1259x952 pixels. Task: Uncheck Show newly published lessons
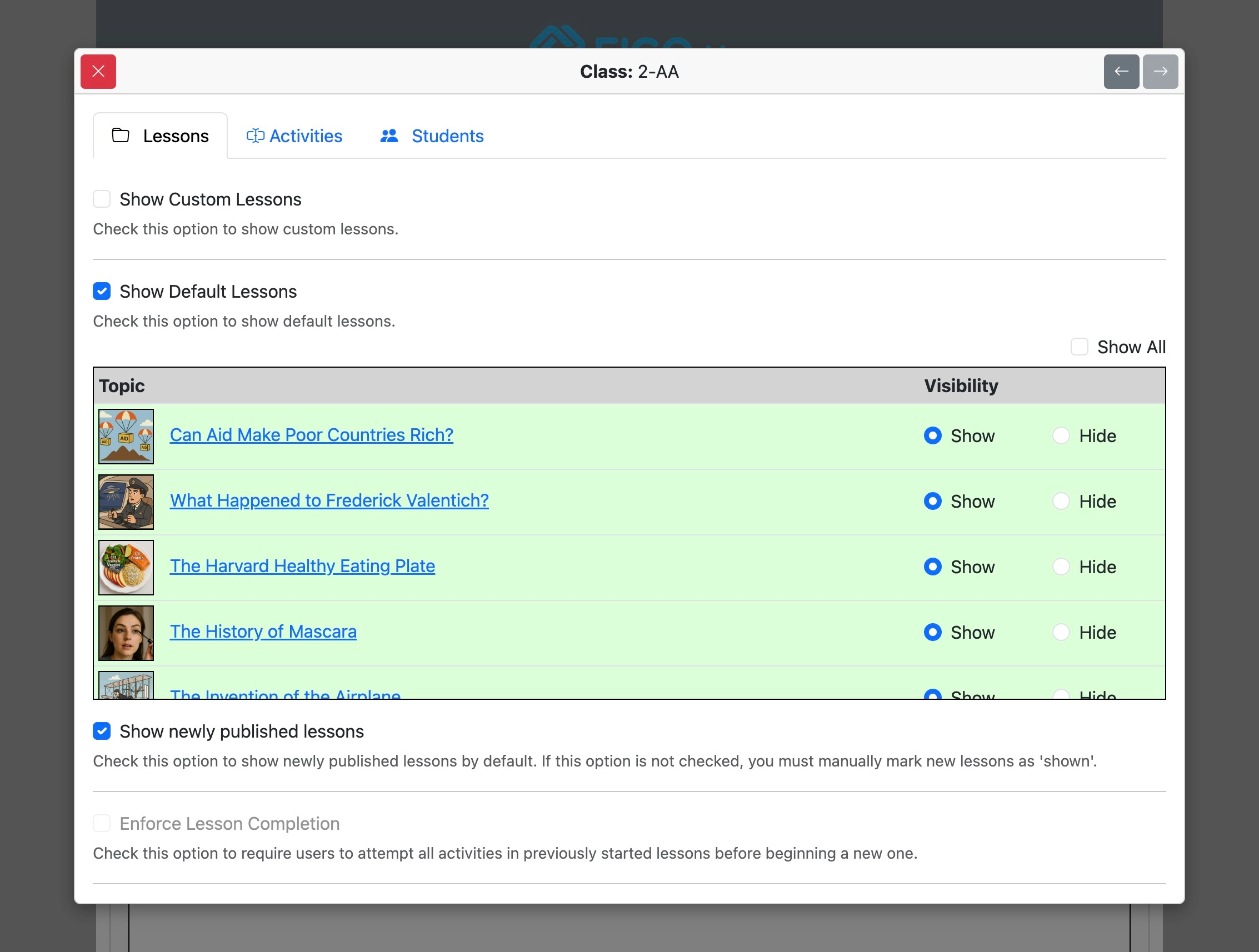tap(102, 731)
